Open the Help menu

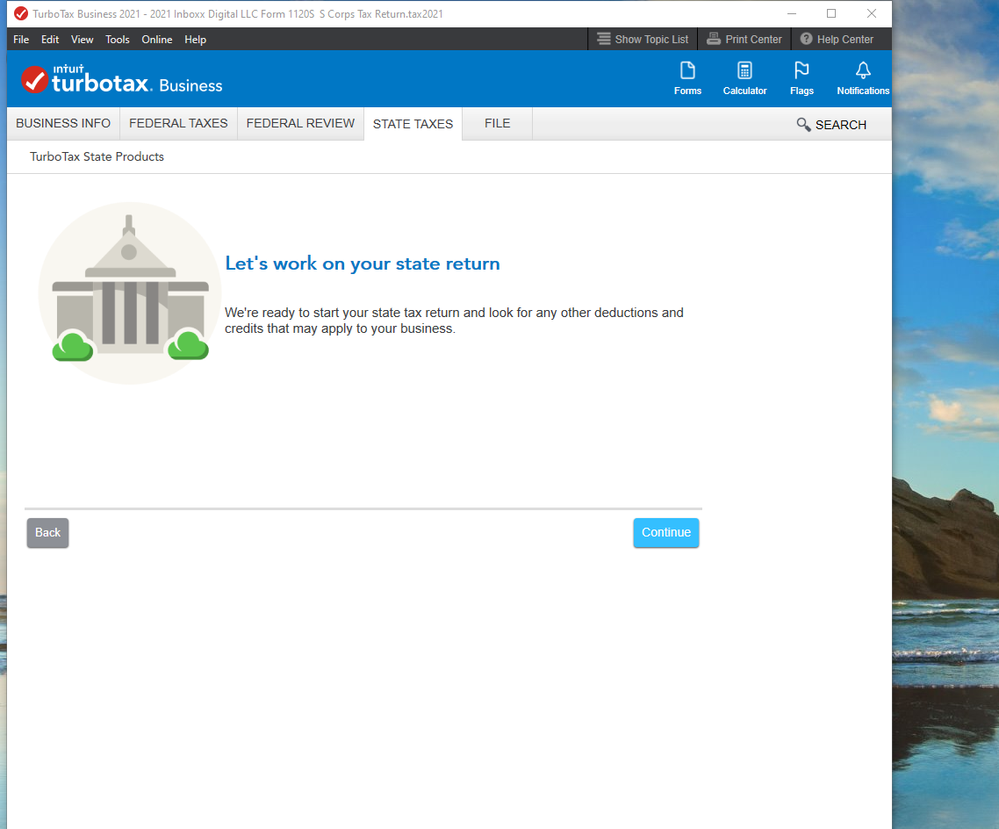(195, 40)
